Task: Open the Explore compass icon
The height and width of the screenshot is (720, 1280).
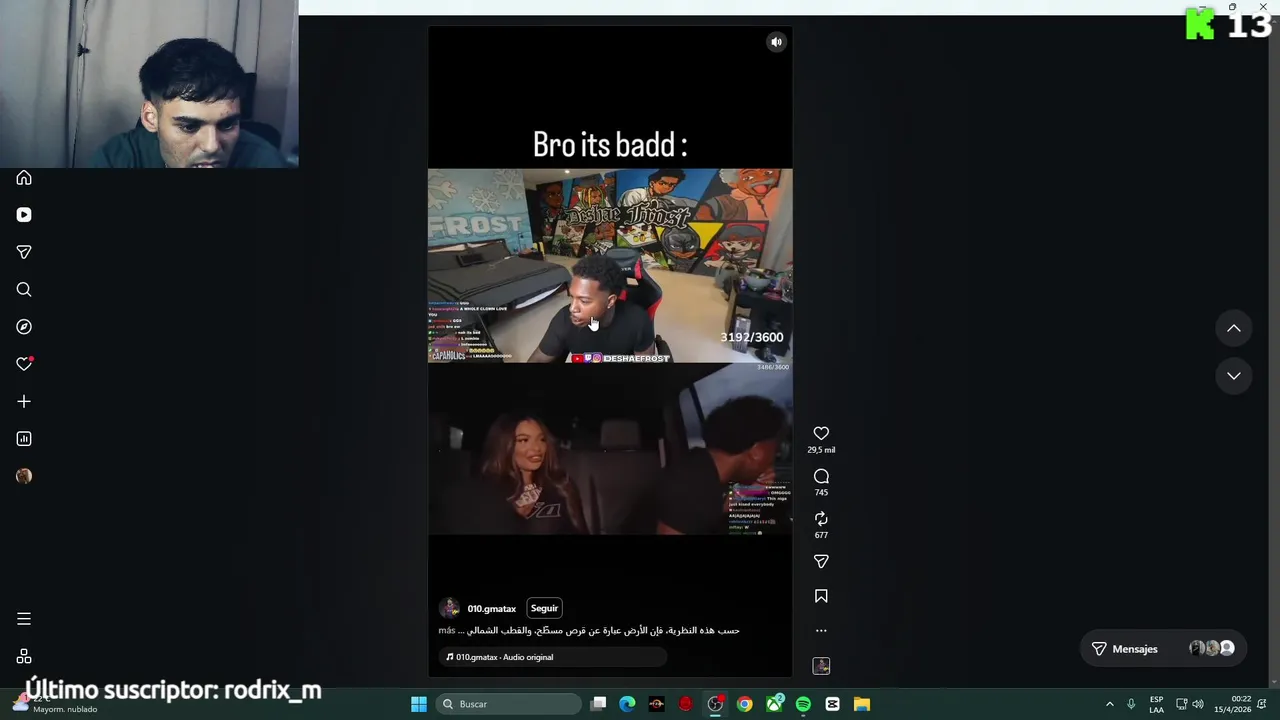Action: (24, 327)
